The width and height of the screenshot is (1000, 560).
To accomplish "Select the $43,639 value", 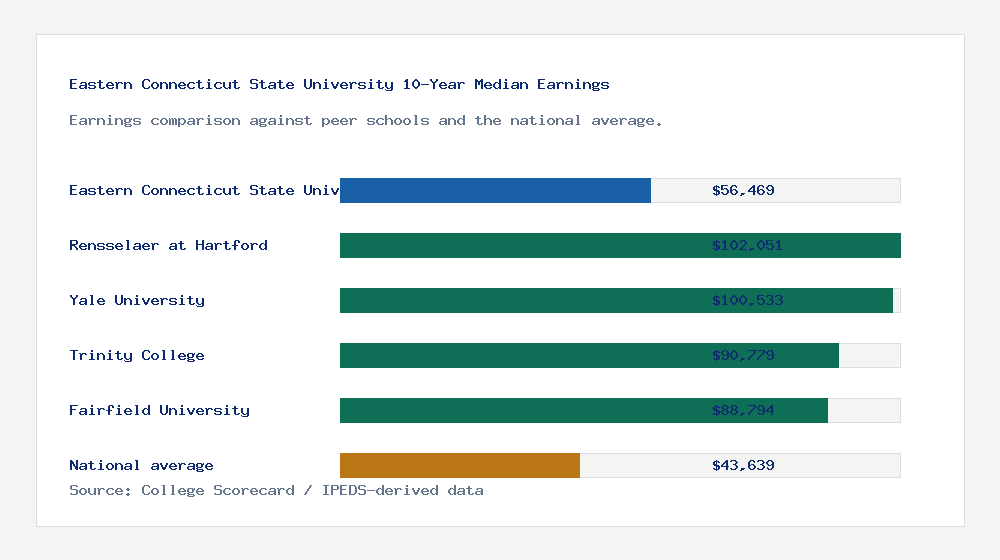I will tap(743, 466).
